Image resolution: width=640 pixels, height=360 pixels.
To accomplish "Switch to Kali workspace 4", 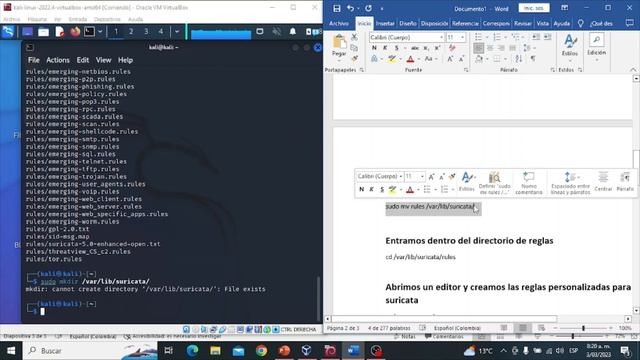I will [x=161, y=31].
